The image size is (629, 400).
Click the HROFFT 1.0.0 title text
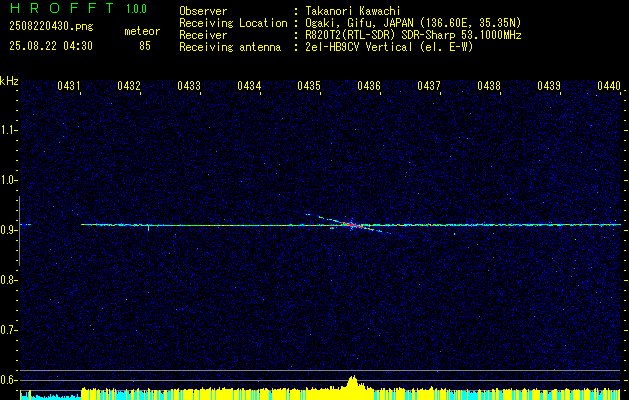point(78,8)
